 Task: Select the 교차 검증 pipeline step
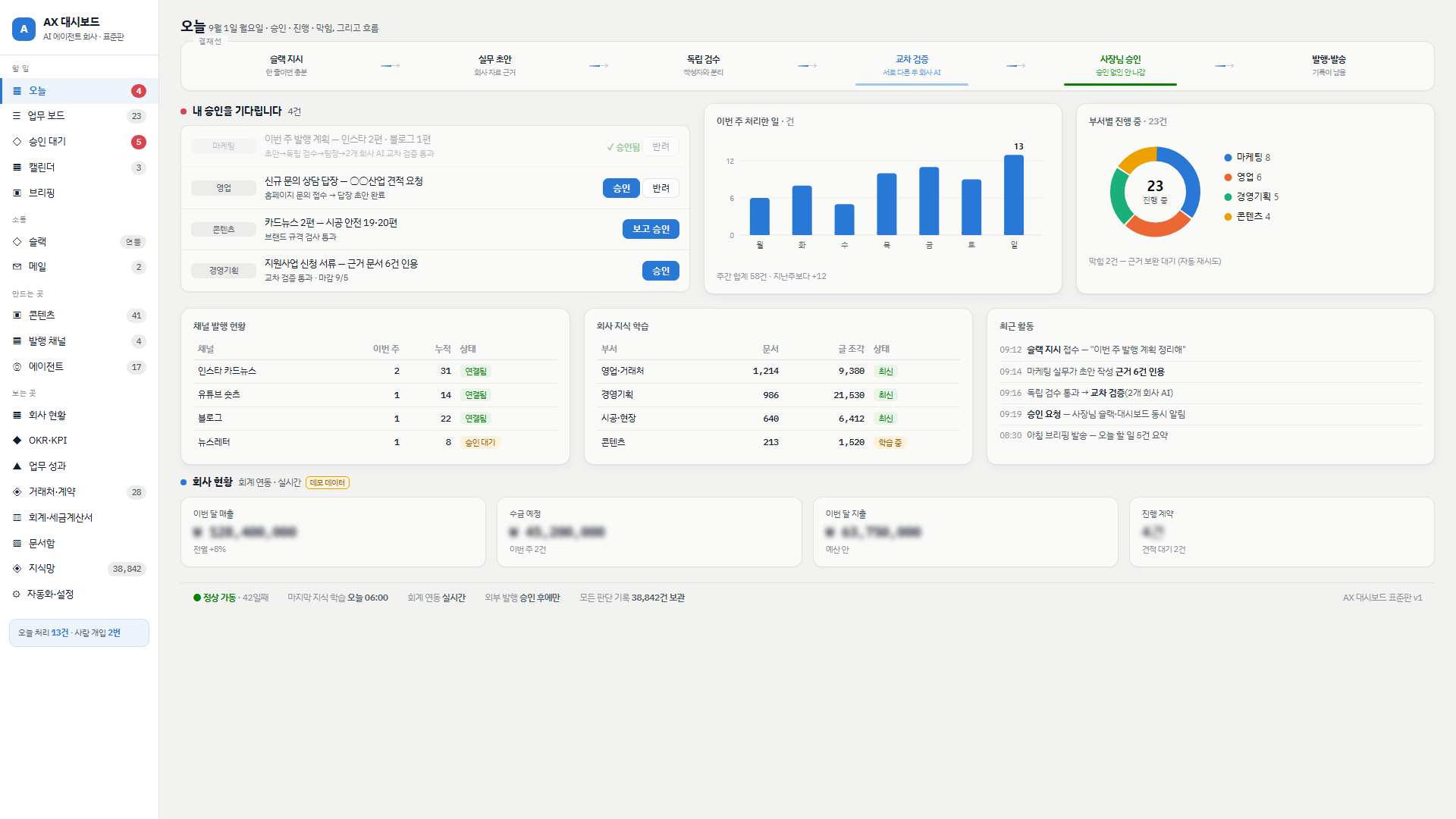click(912, 65)
